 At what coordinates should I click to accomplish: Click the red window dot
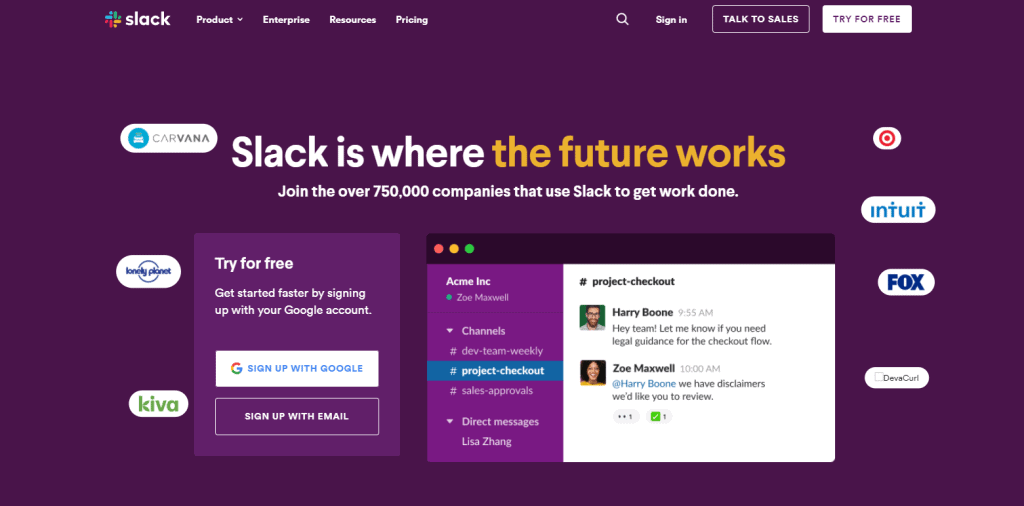click(x=439, y=249)
